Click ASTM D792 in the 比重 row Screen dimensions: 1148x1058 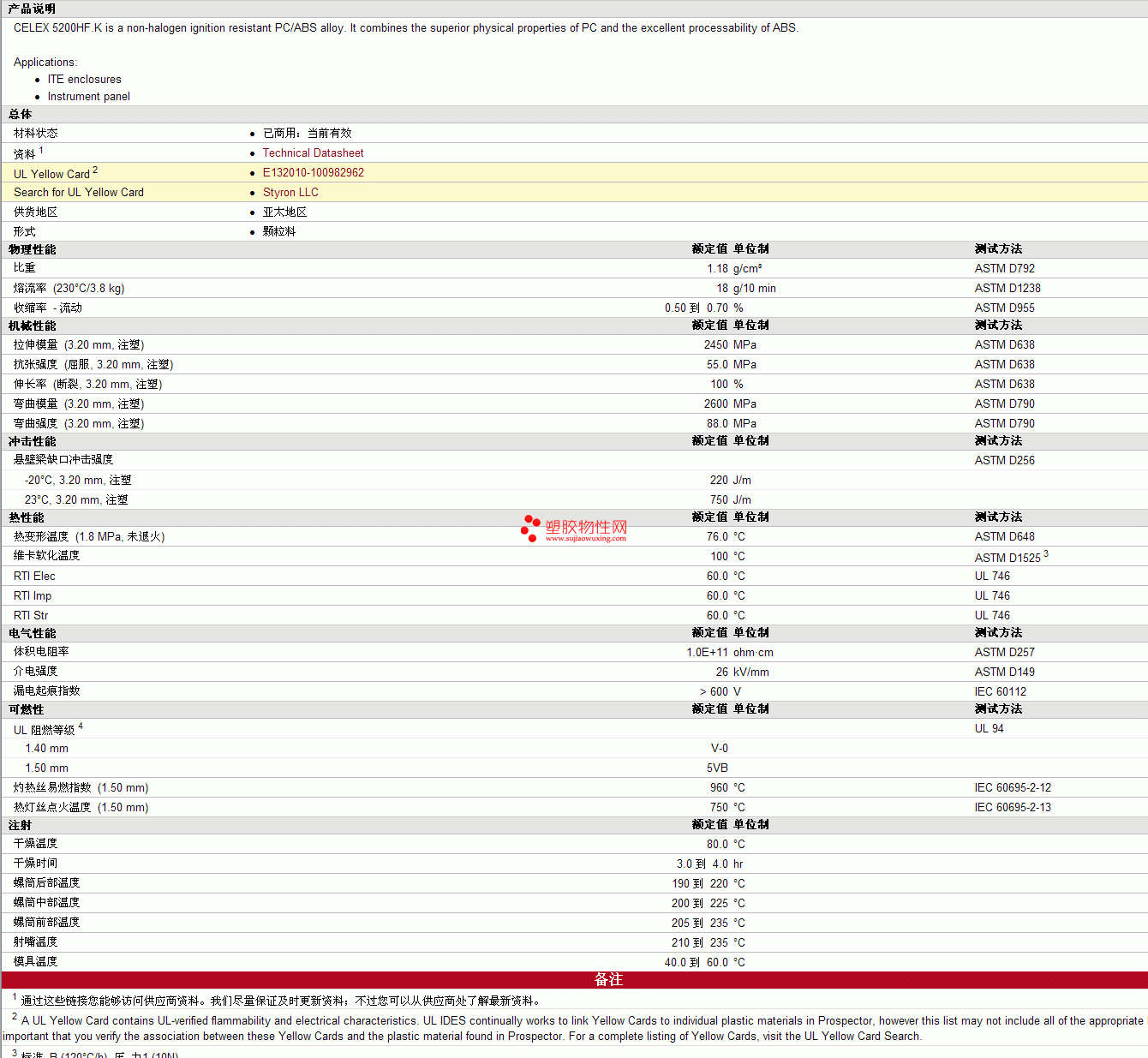click(1004, 268)
